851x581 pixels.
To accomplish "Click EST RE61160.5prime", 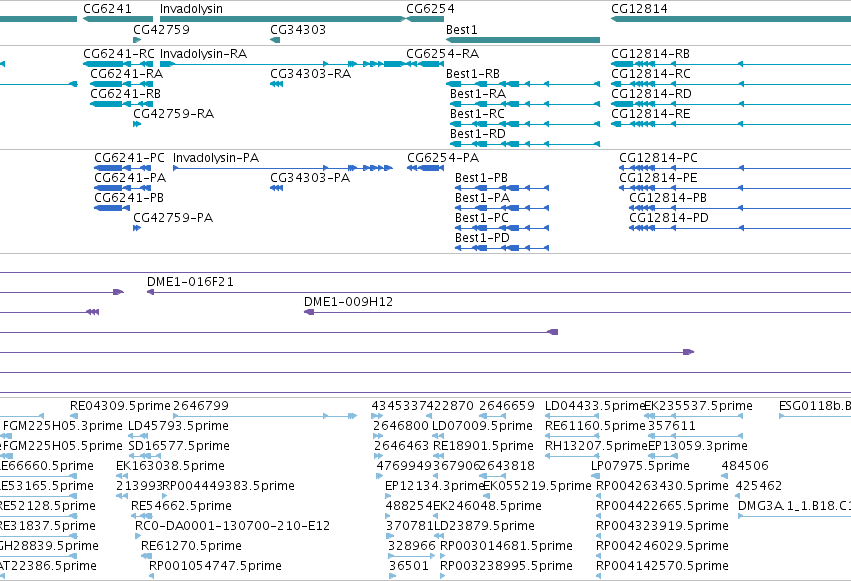I will 595,426.
